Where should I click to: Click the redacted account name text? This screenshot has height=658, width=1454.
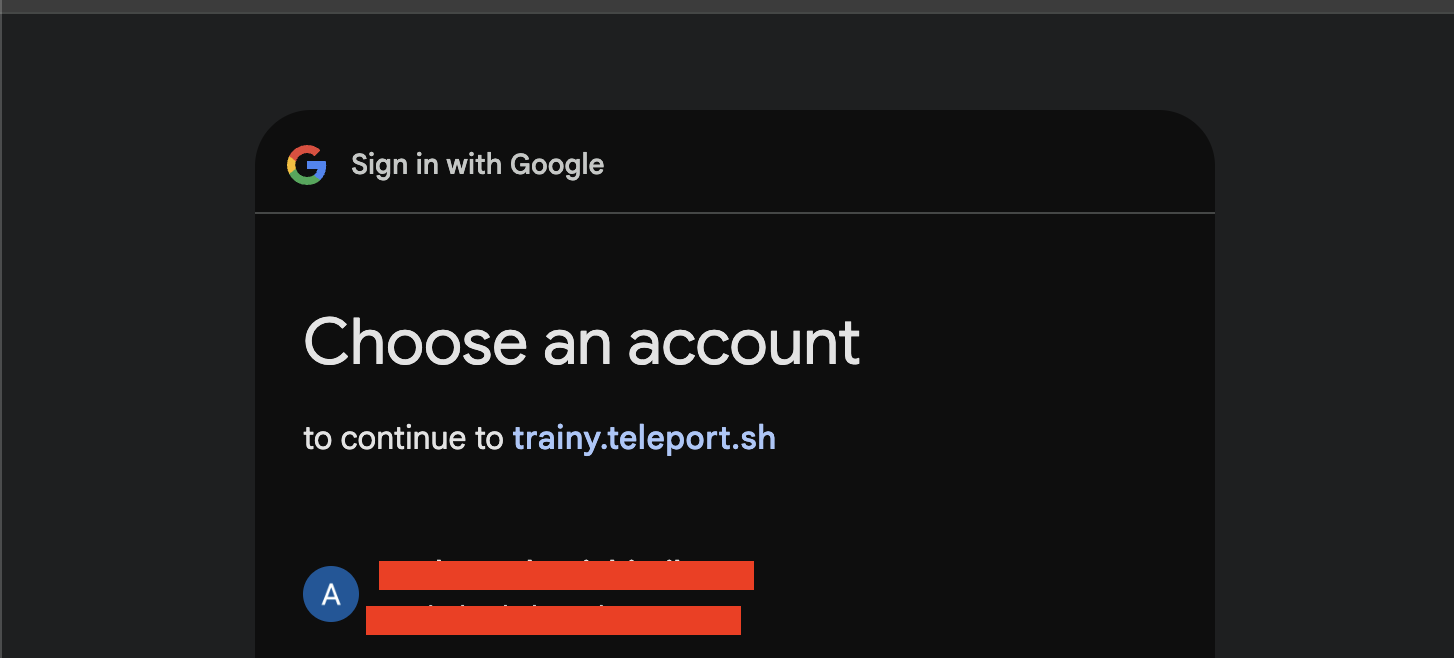coord(565,575)
